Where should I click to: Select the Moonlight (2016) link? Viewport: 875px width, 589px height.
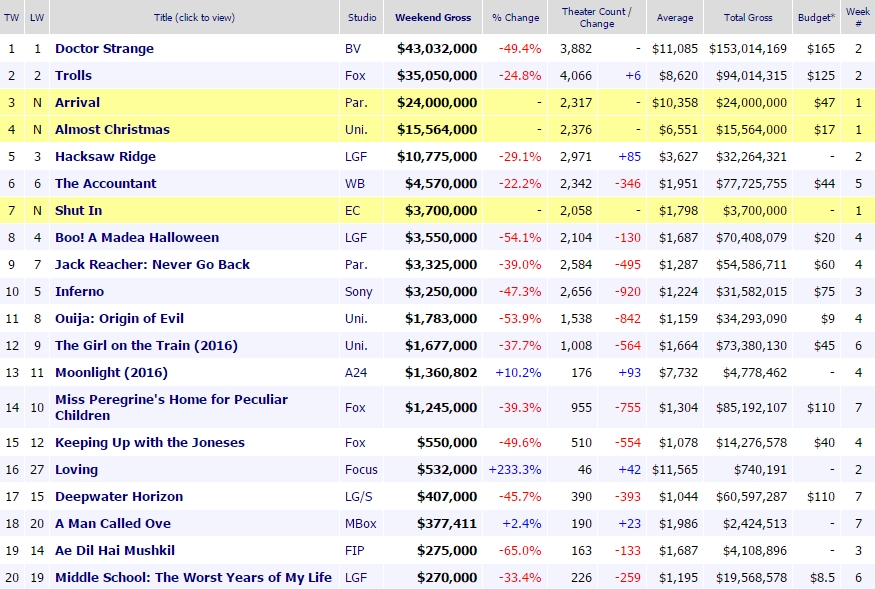pos(111,372)
